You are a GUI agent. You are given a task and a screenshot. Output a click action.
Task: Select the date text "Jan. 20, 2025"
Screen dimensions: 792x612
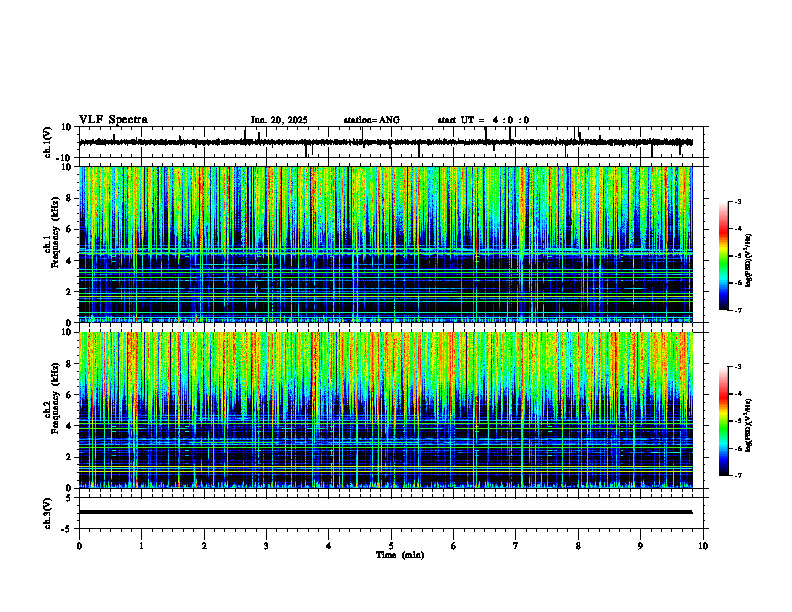[x=279, y=120]
